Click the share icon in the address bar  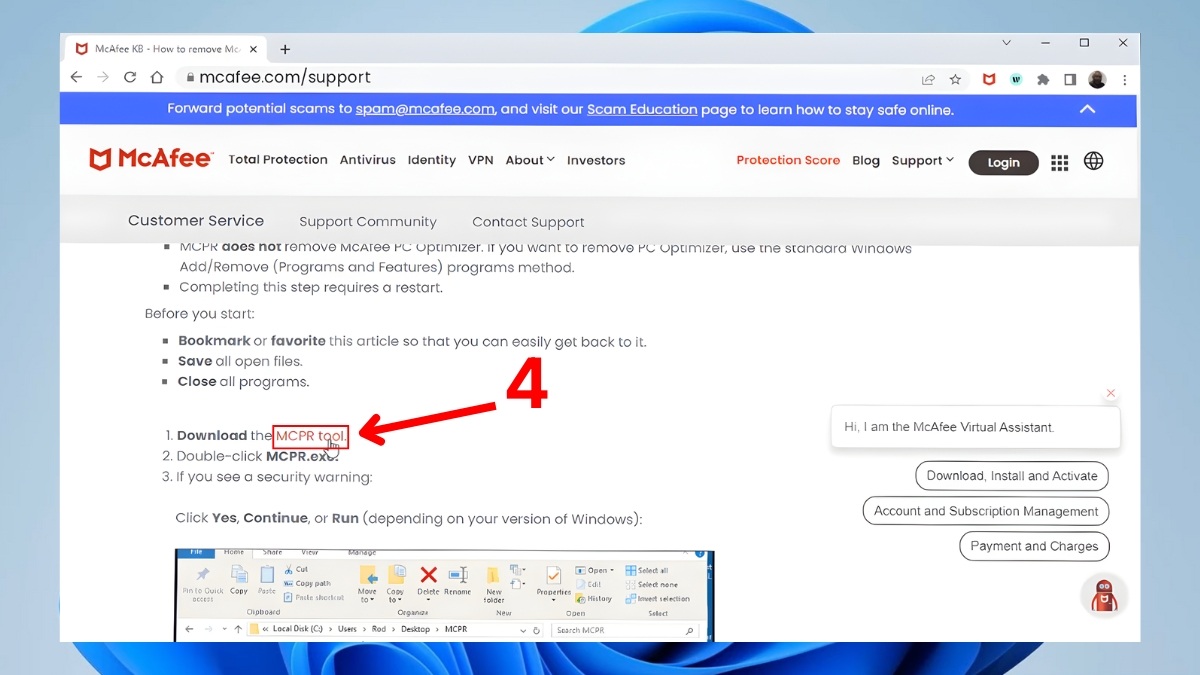(x=927, y=78)
